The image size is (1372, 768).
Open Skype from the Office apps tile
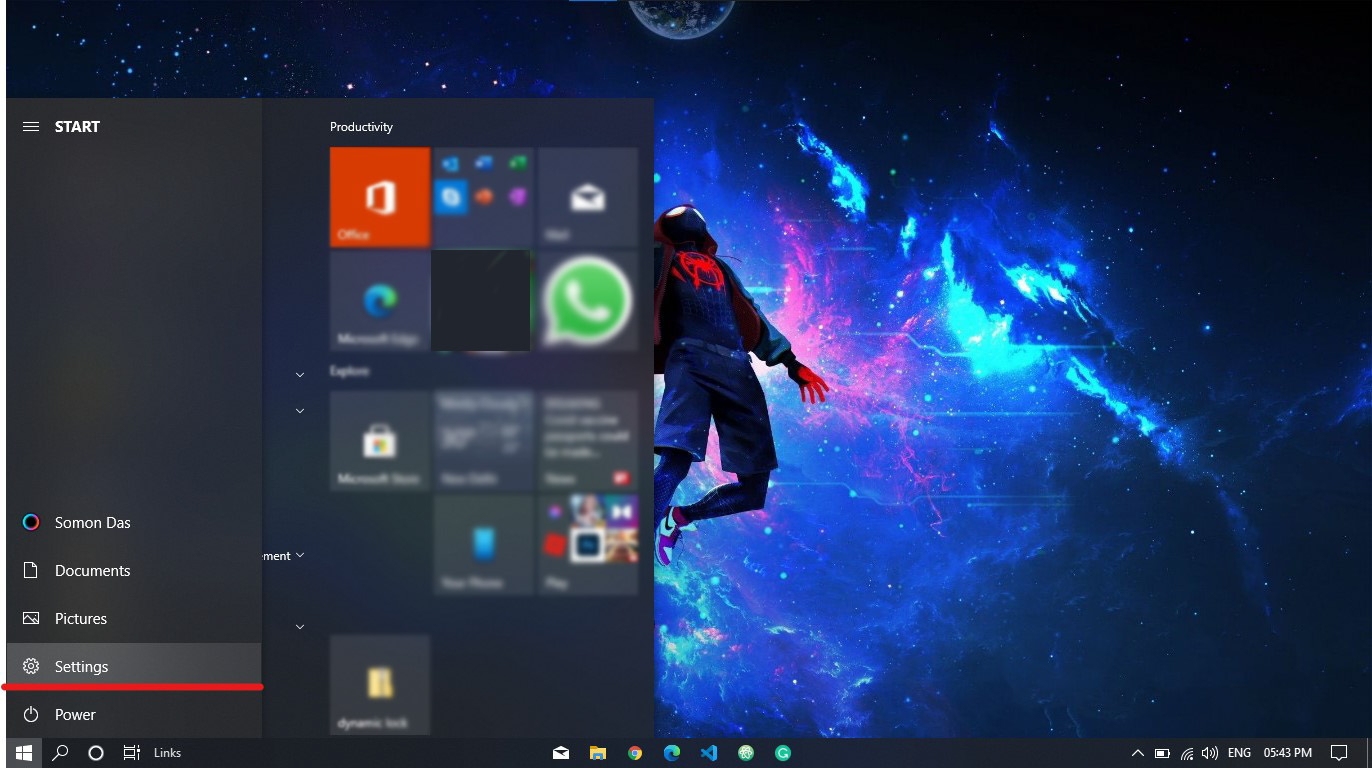451,198
